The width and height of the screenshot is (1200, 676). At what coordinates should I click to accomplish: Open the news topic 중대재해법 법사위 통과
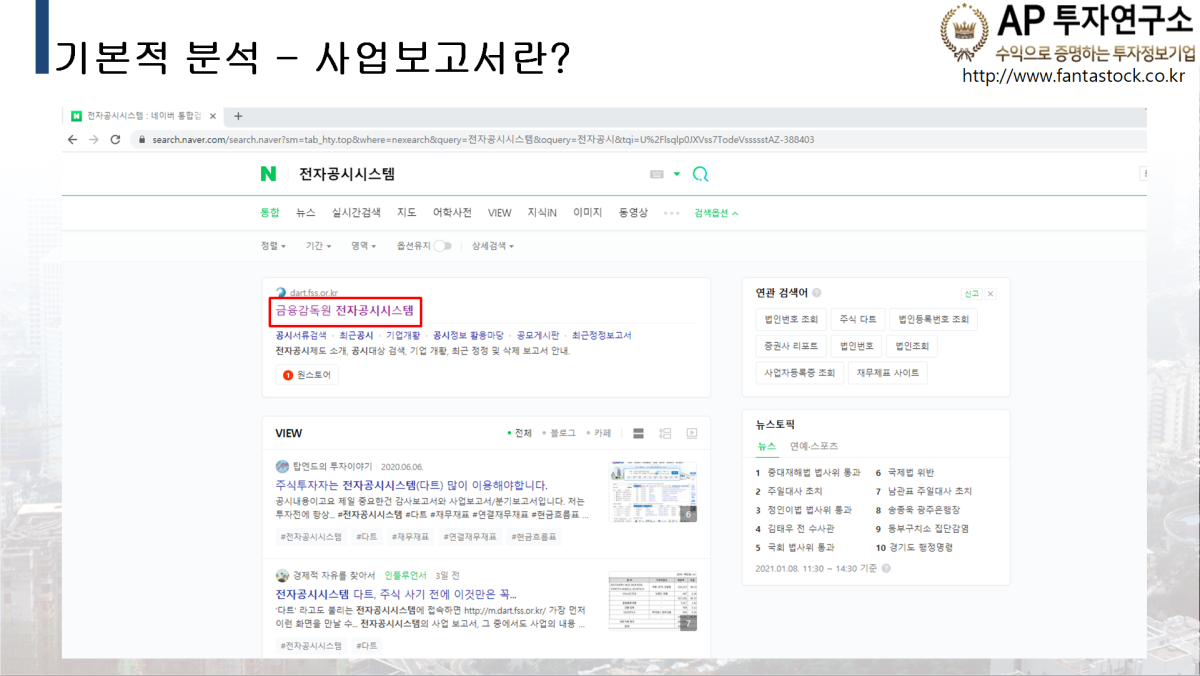coord(814,473)
